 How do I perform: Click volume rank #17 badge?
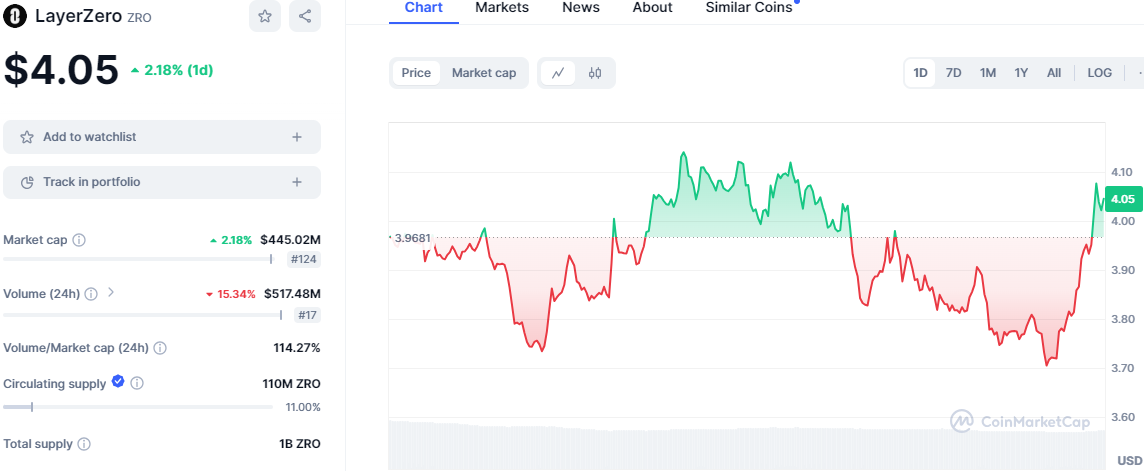click(x=307, y=315)
